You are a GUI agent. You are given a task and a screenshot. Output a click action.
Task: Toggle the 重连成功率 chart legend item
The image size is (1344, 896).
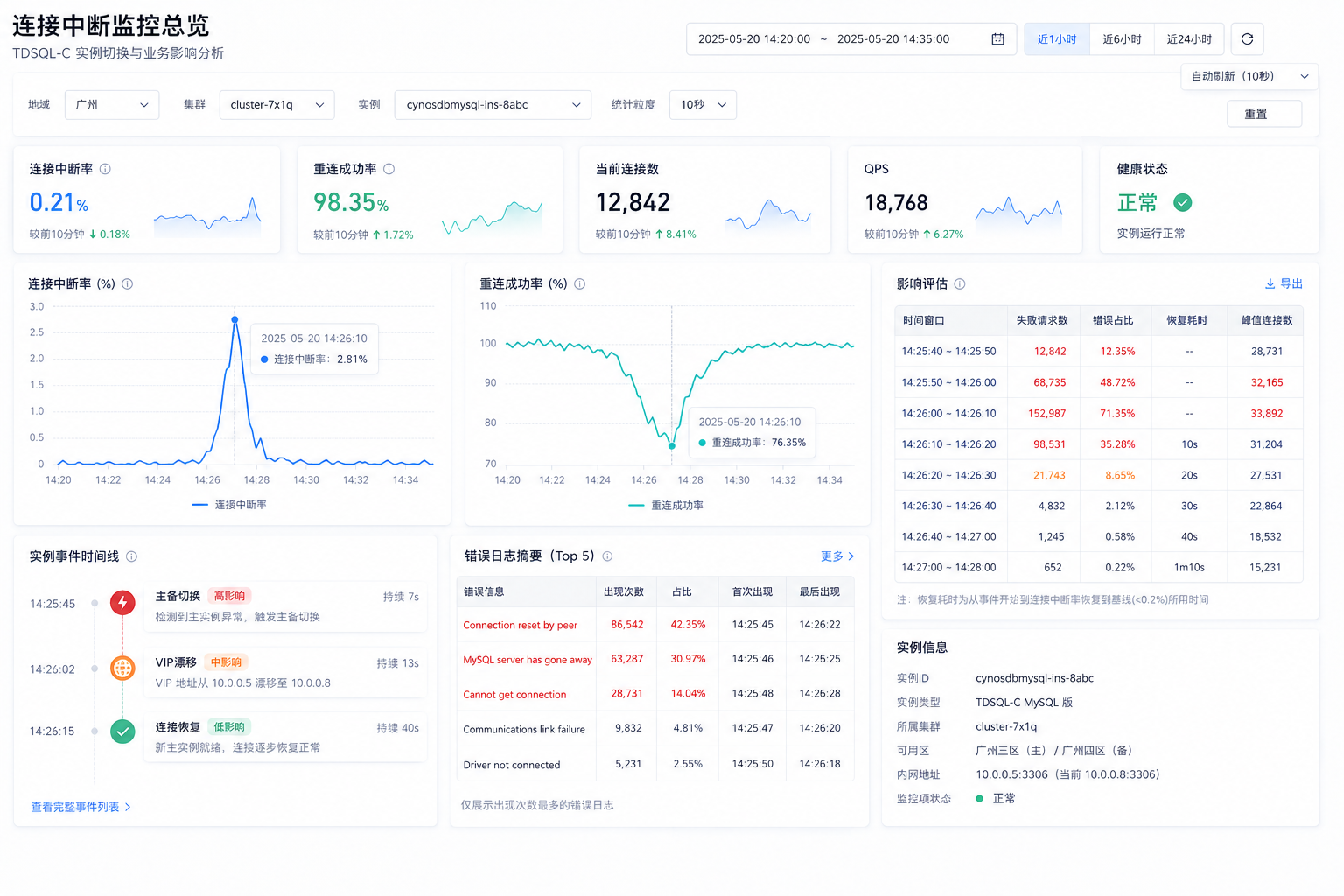[x=666, y=506]
